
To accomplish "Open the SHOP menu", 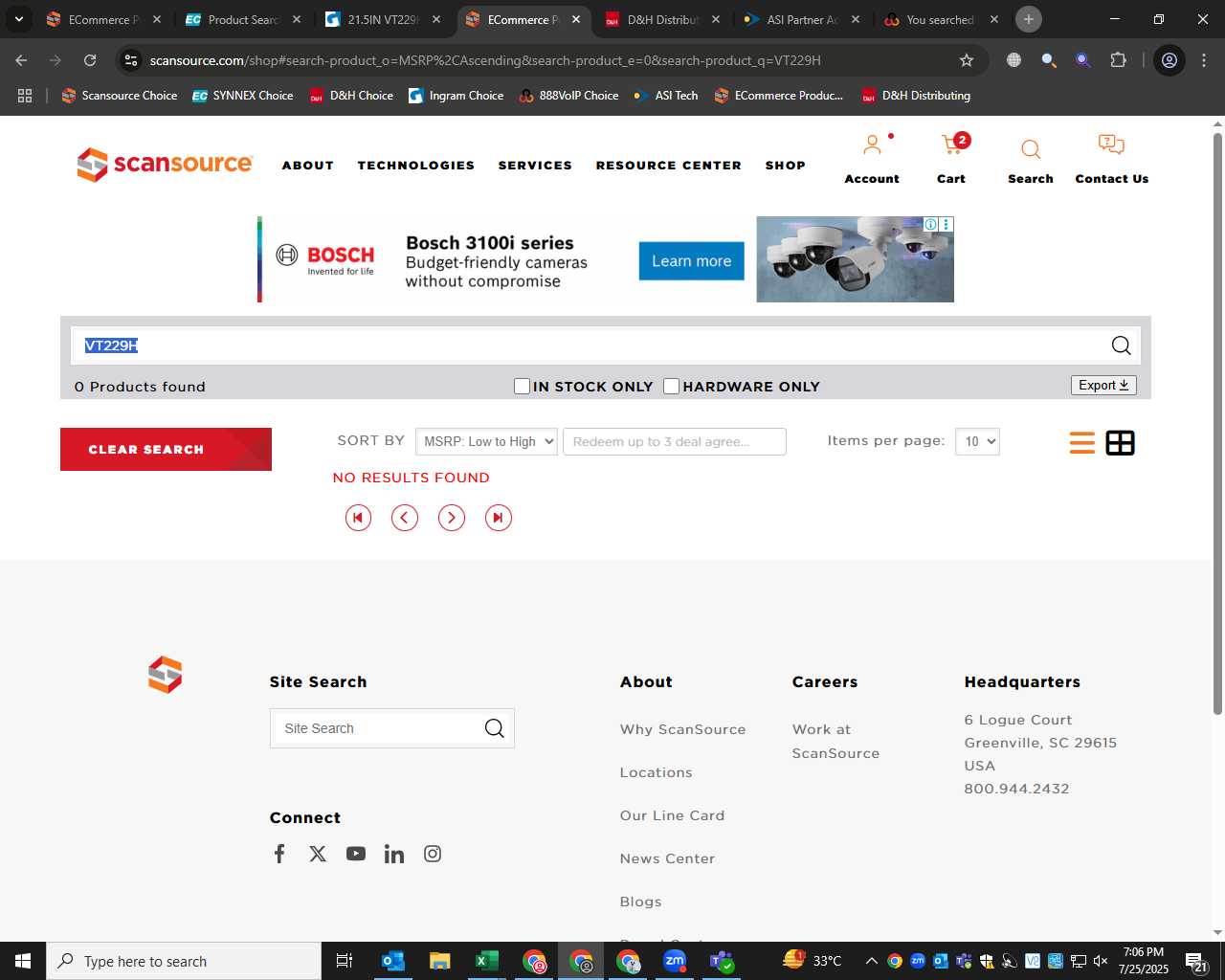I will [x=786, y=166].
